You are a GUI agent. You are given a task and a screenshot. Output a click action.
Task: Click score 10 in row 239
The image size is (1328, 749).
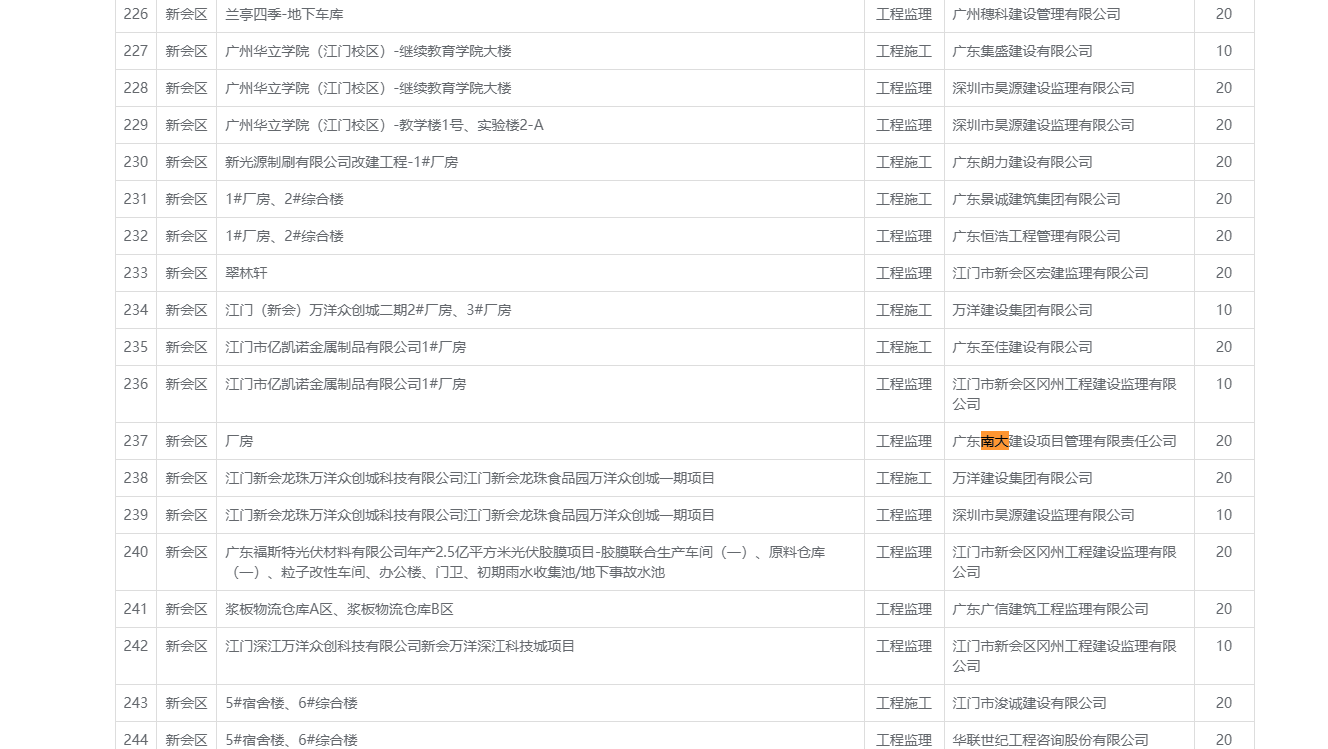pyautogui.click(x=1224, y=515)
